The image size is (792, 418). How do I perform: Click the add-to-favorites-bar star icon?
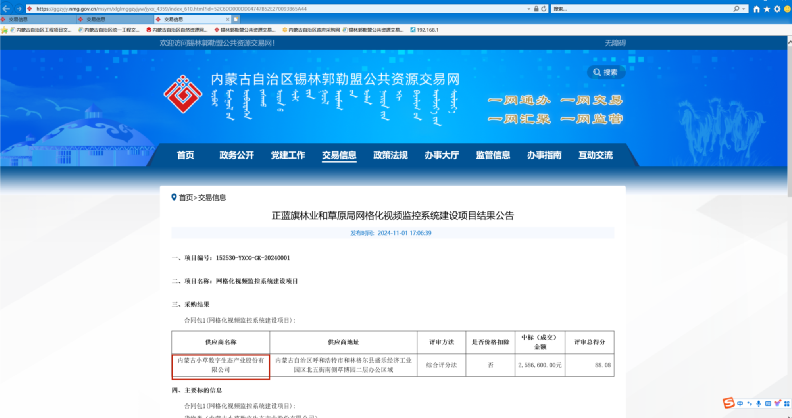[5, 30]
